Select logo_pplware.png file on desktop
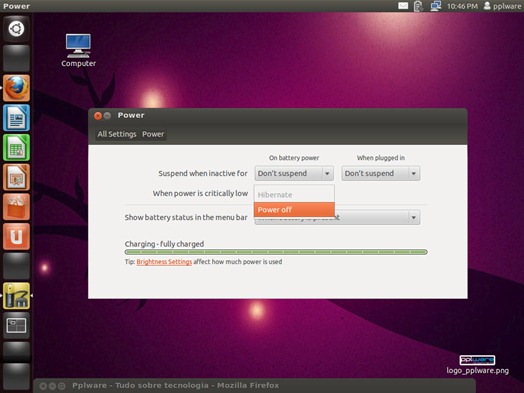 [477, 365]
